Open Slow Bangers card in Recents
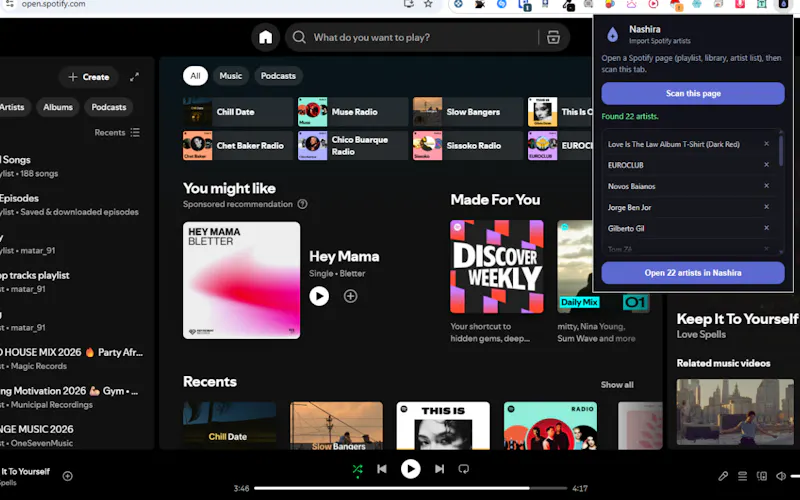 coord(336,426)
